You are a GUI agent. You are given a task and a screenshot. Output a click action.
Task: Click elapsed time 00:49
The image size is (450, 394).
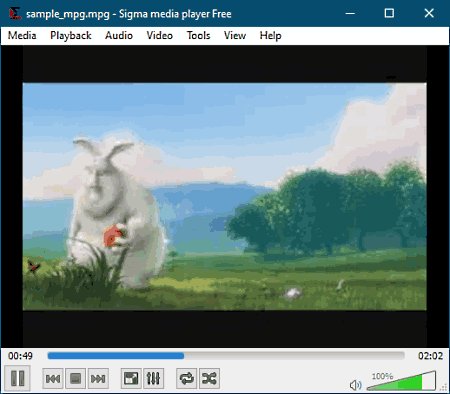[x=20, y=356]
